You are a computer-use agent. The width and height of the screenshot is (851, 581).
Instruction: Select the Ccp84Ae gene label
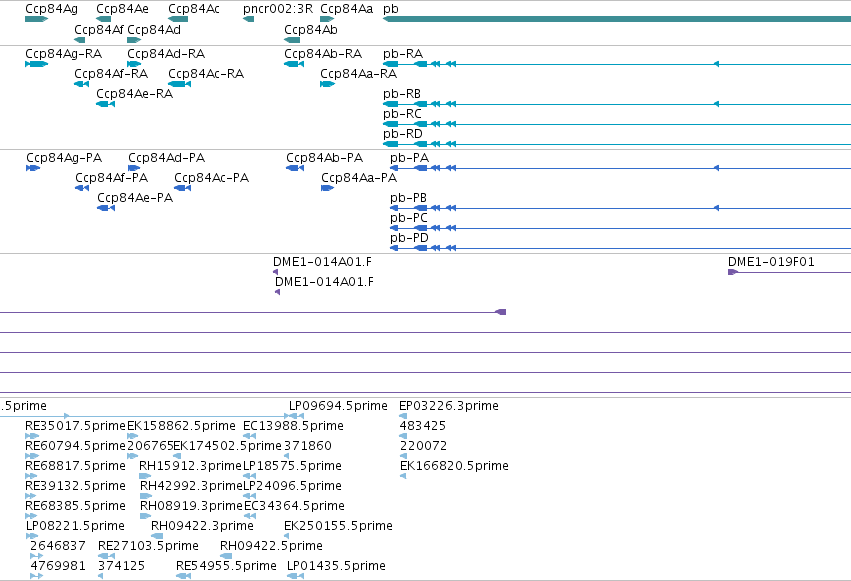122,9
